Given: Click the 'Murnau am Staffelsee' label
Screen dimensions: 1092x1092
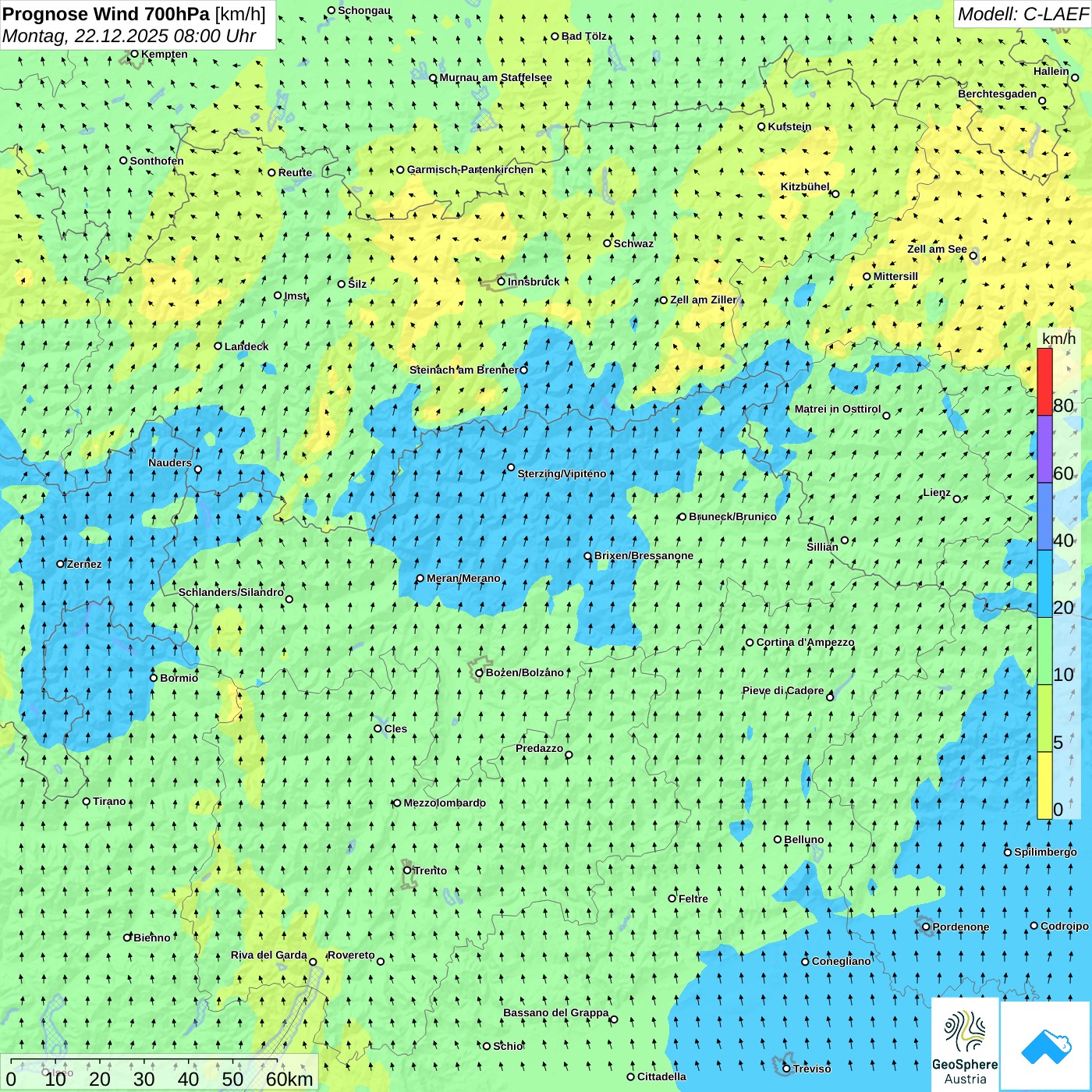Looking at the screenshot, I should [x=495, y=77].
